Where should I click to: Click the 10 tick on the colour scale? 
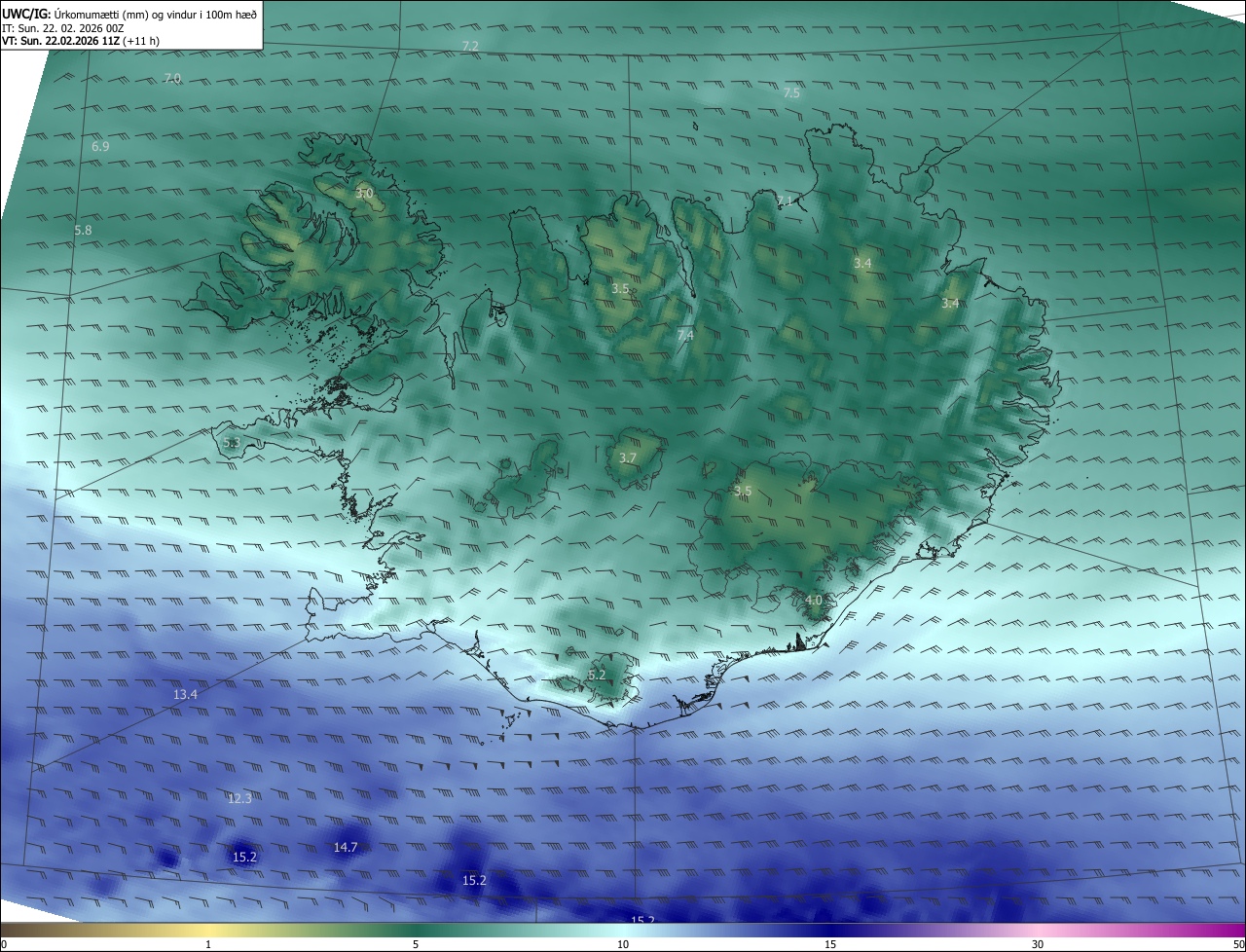(623, 945)
